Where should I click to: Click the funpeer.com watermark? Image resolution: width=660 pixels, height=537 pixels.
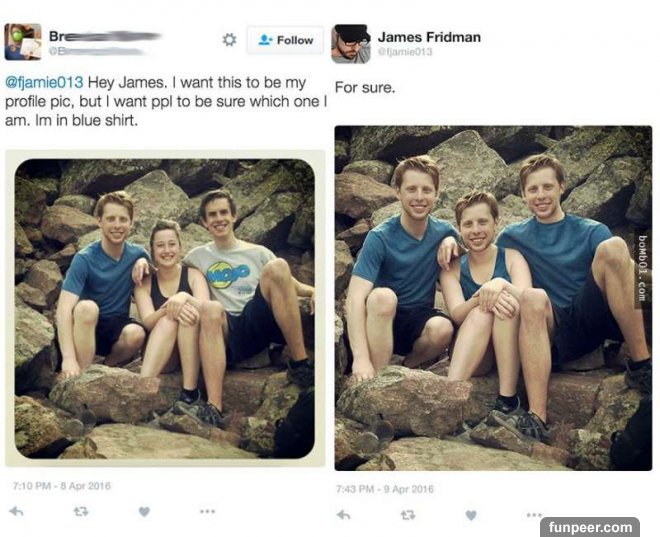(x=590, y=527)
